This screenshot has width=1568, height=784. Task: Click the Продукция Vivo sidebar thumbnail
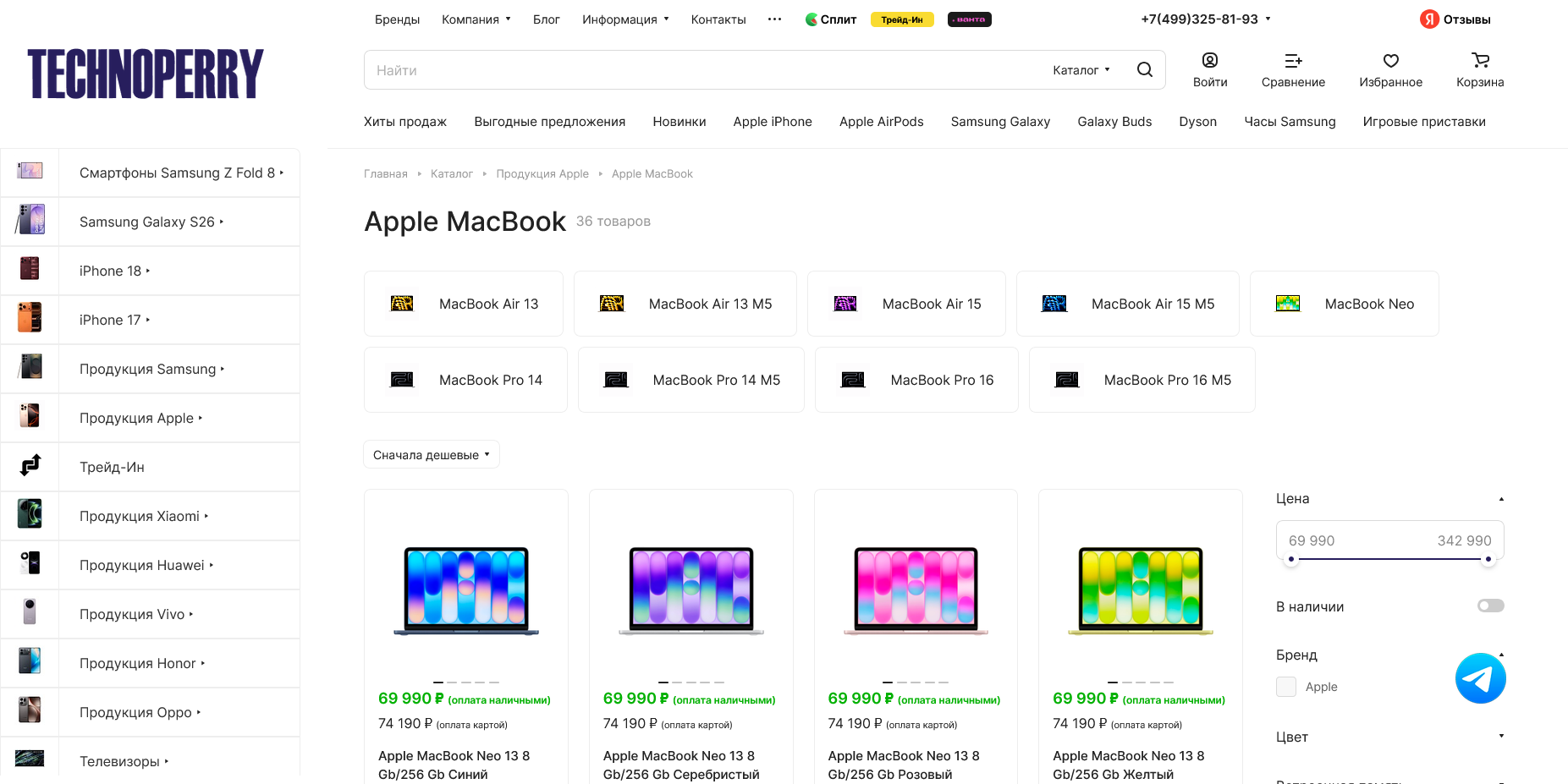pyautogui.click(x=30, y=612)
